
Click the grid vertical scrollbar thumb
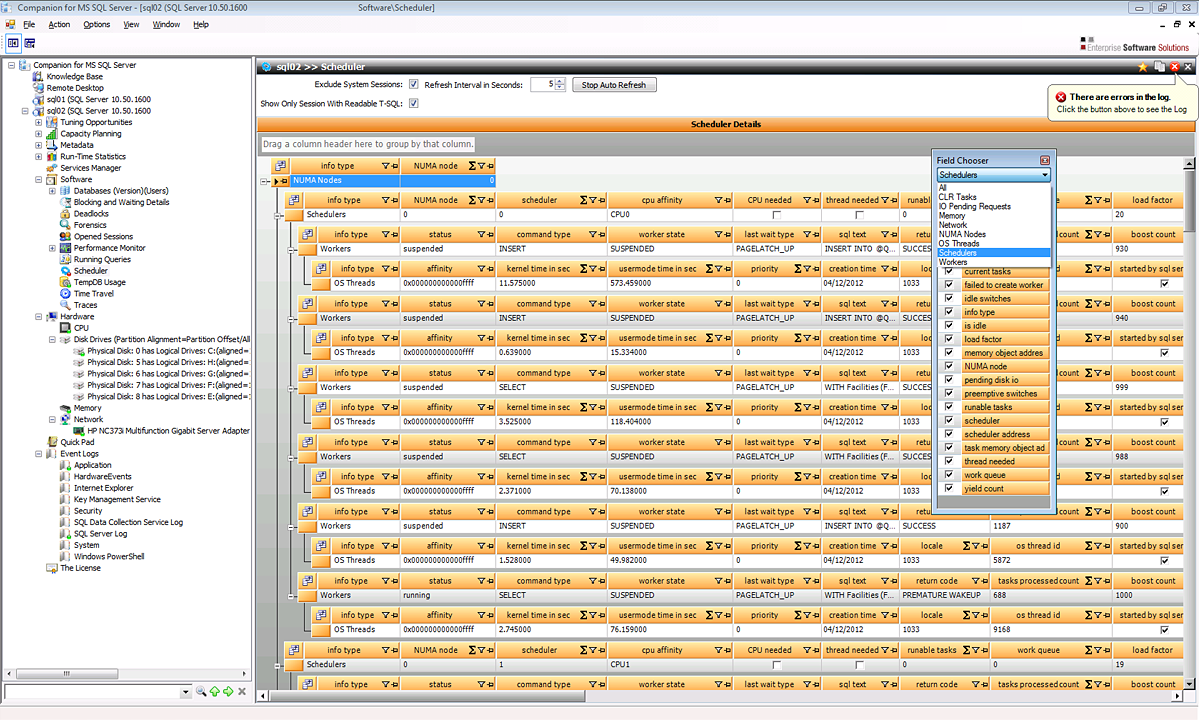click(1189, 200)
